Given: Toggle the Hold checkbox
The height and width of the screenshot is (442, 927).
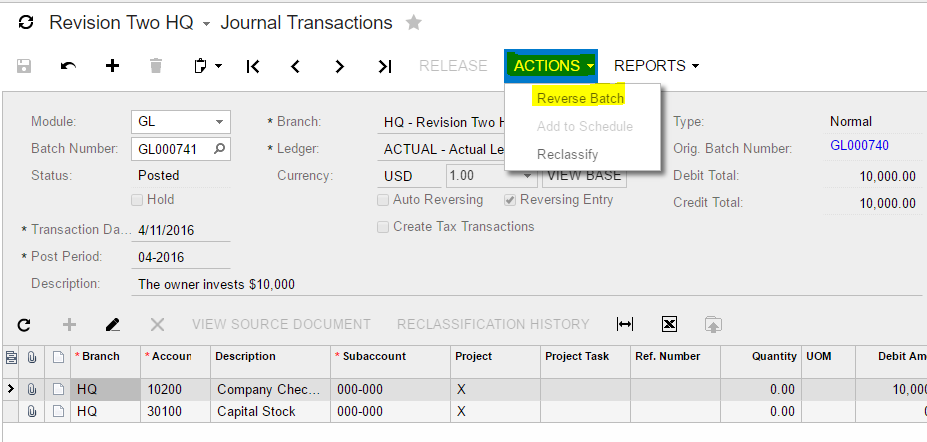Looking at the screenshot, I should [137, 200].
